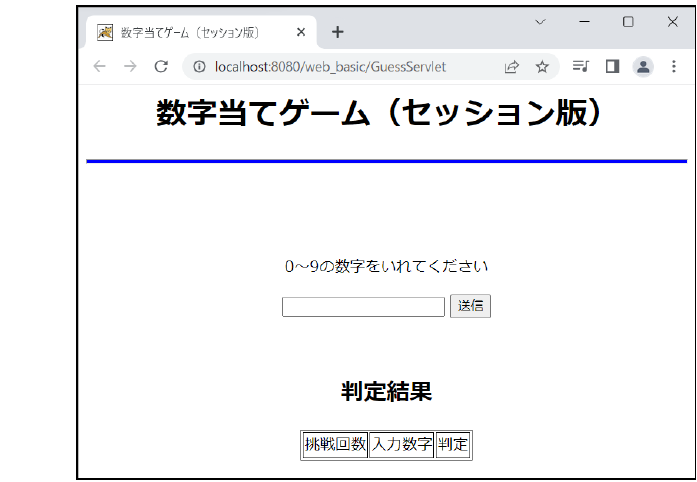View site information icon beside localhost URL
This screenshot has width=697, height=482.
pos(199,67)
